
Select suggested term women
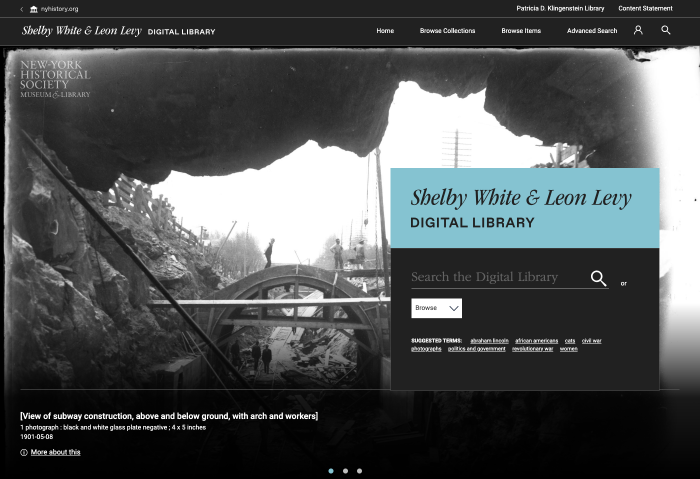pyautogui.click(x=569, y=349)
